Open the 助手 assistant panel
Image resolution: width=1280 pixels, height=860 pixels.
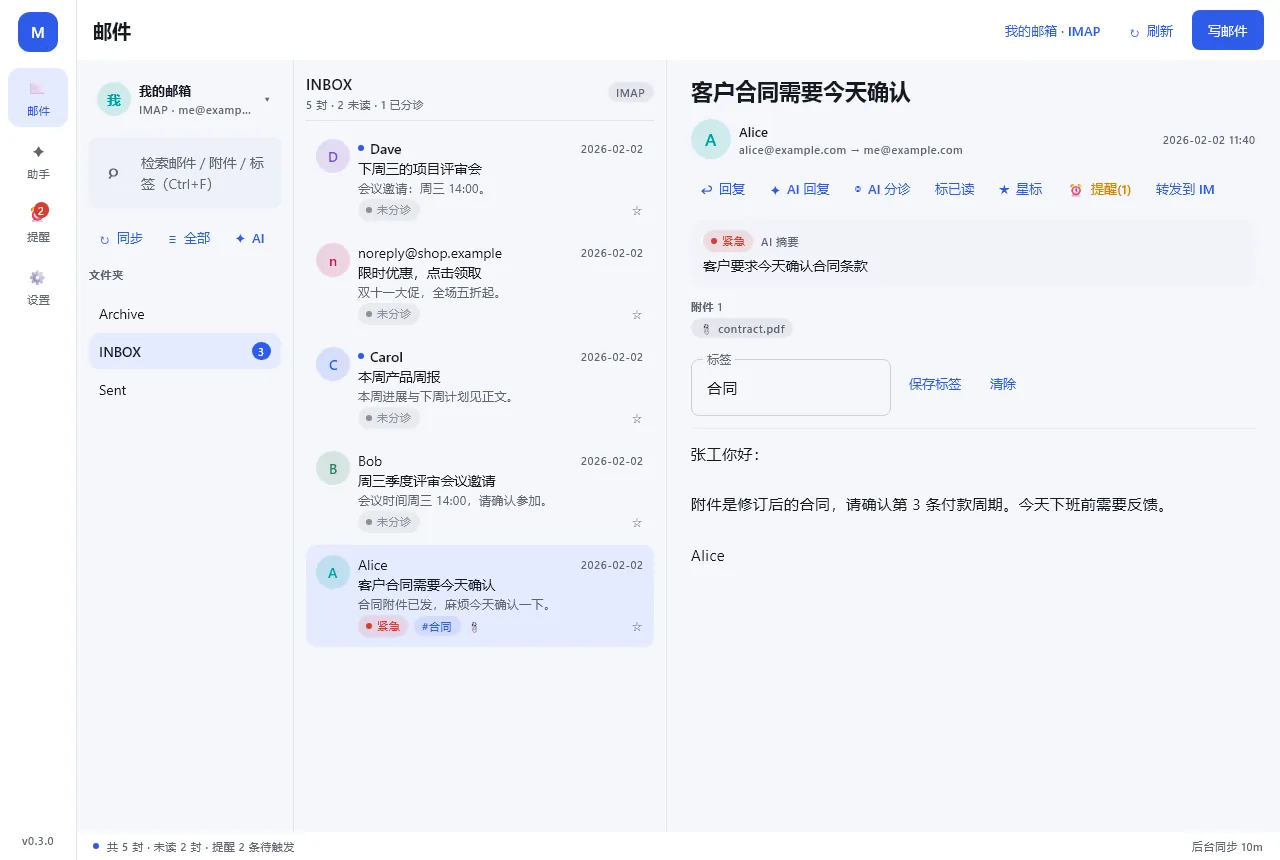tap(38, 161)
